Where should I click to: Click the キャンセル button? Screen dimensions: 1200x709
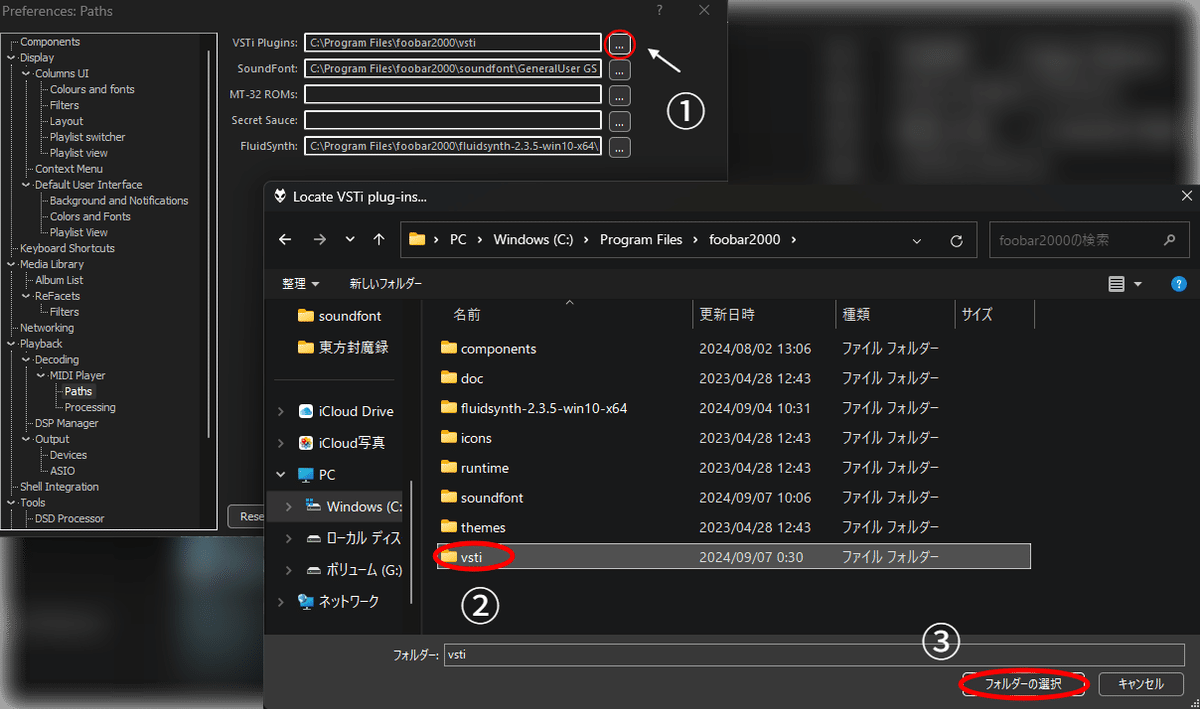(1141, 684)
